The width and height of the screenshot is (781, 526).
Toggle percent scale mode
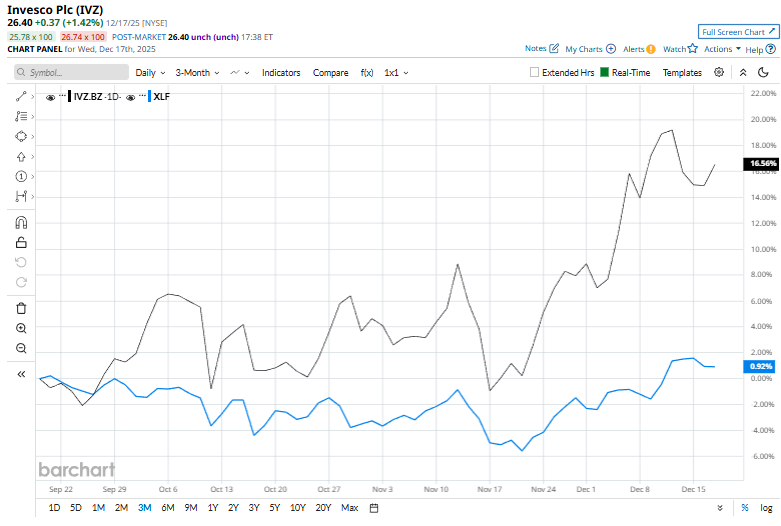745,508
